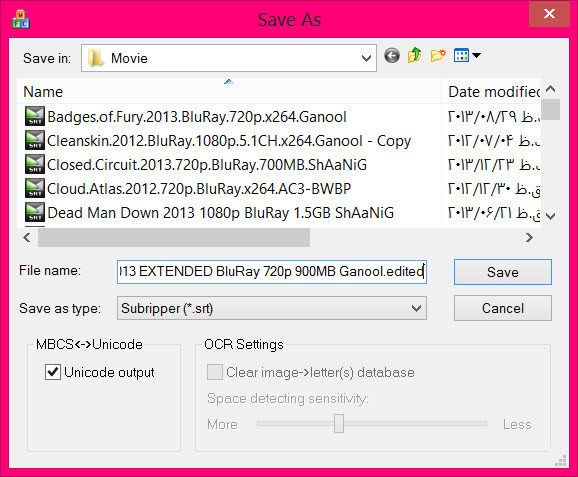Open the Save as type dropdown
Screen dimensions: 578x477
coord(416,308)
